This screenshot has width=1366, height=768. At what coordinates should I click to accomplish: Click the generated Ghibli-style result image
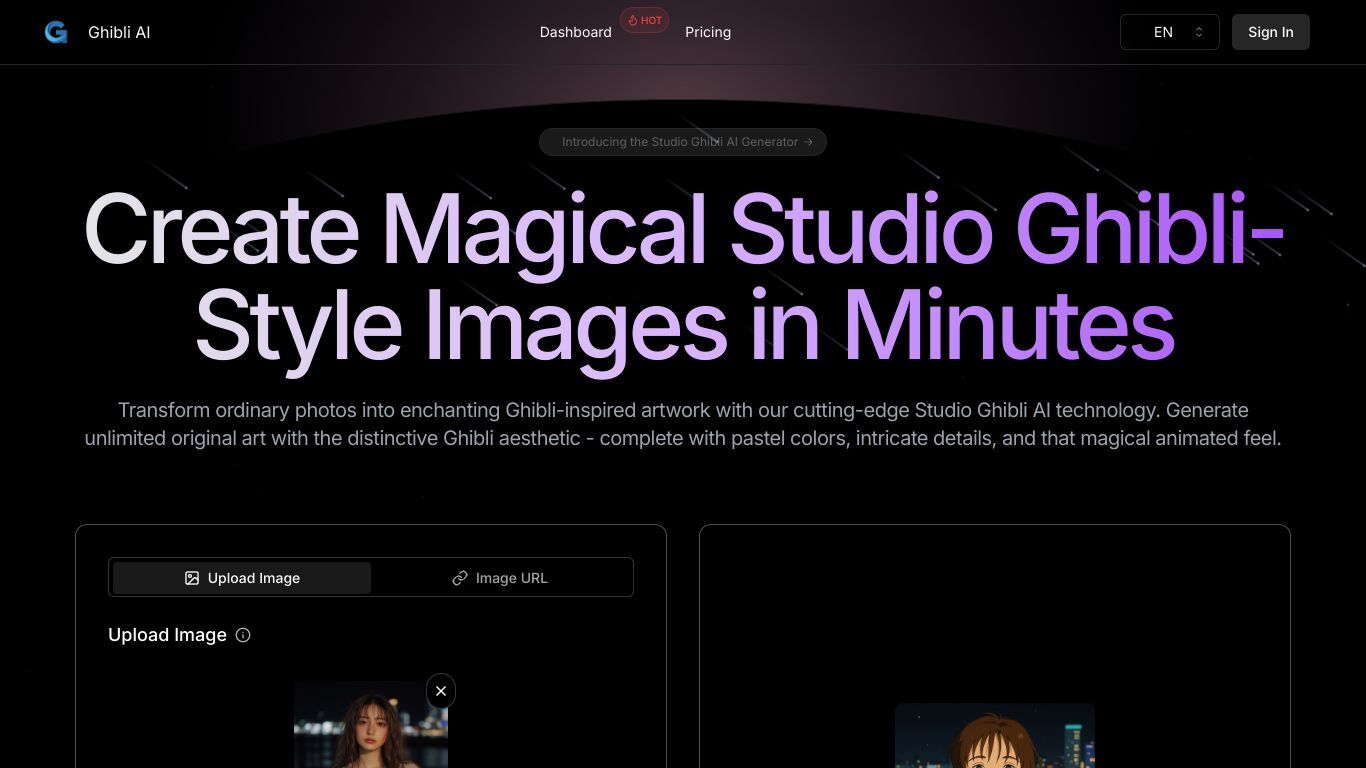(995, 736)
